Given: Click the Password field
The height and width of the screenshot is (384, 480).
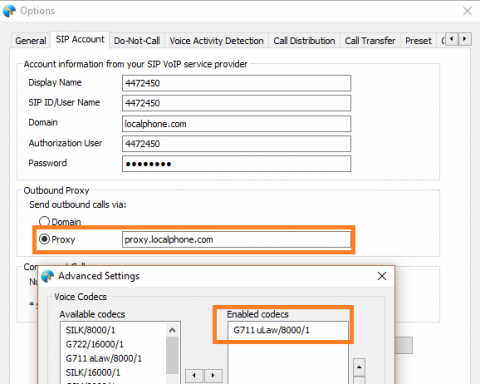Looking at the screenshot, I should (x=236, y=164).
